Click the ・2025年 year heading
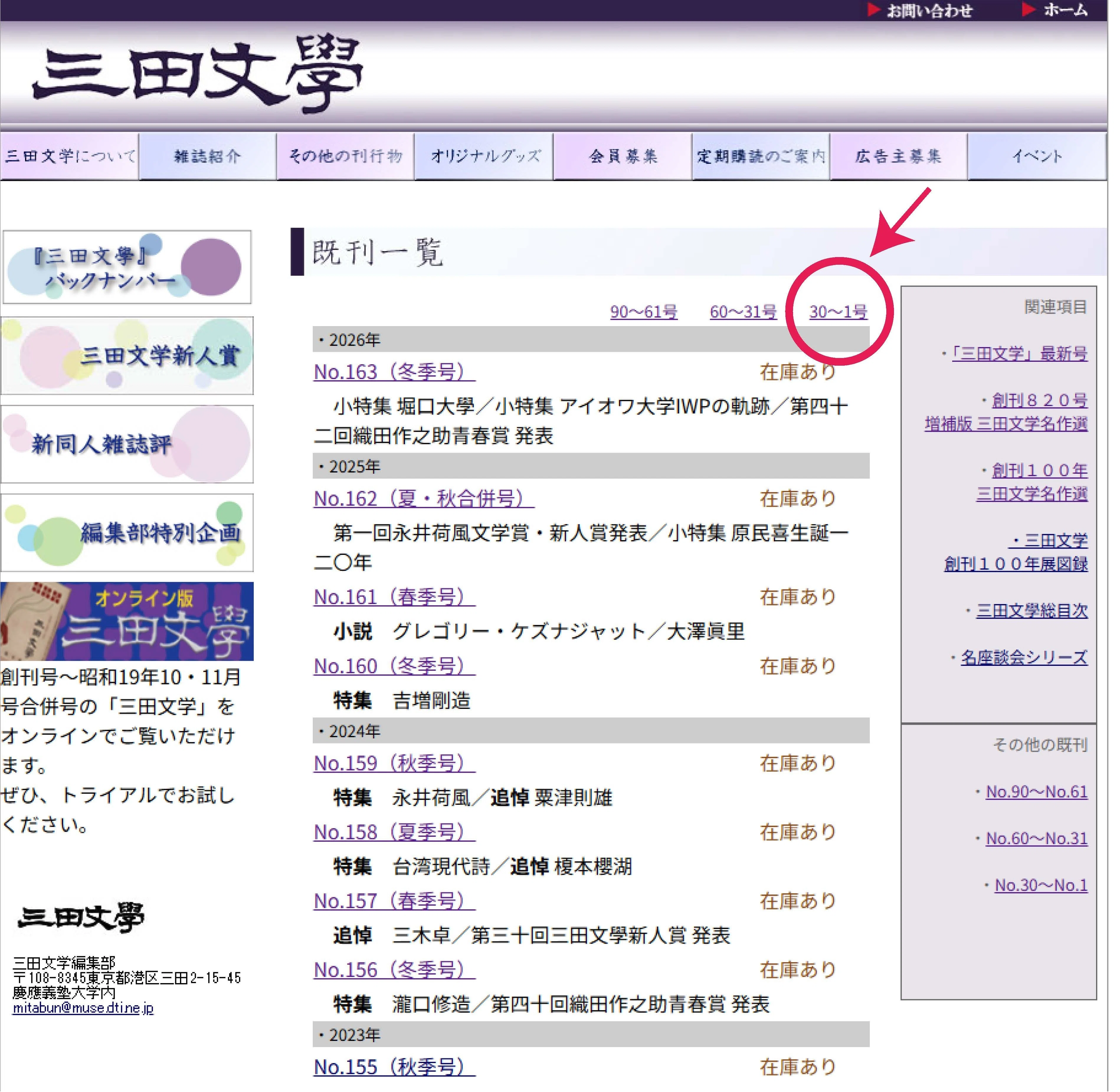Image resolution: width=1120 pixels, height=1092 pixels. [591, 466]
